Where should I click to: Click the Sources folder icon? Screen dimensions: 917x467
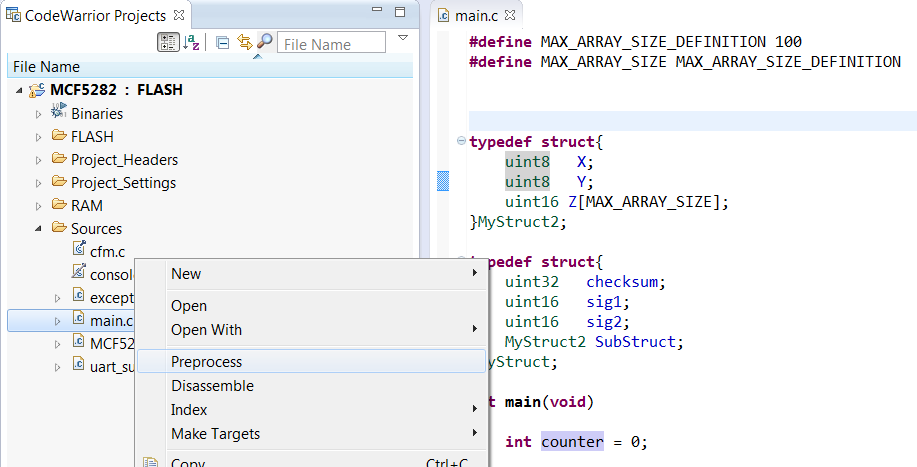coord(58,227)
